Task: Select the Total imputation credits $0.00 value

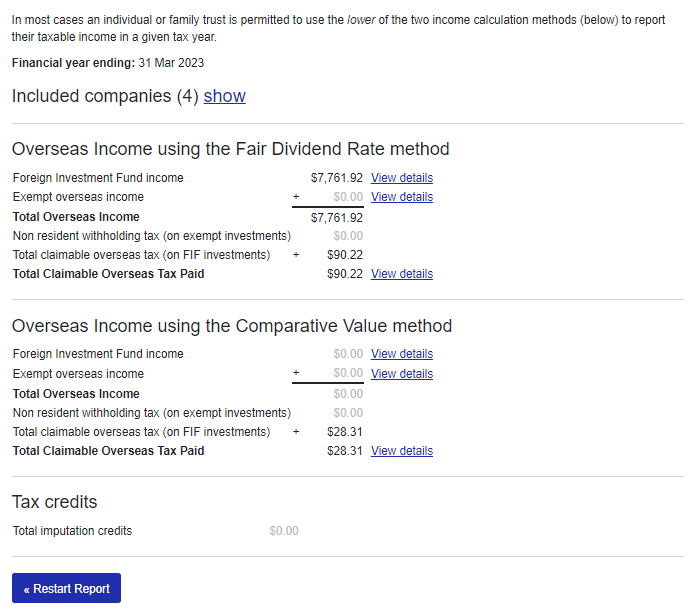Action: pos(284,531)
